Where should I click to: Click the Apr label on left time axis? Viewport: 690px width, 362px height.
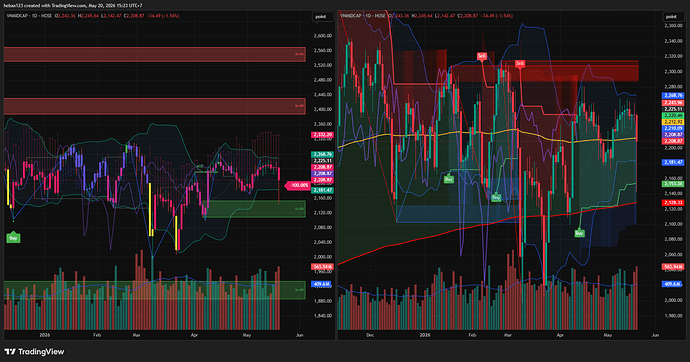[194, 335]
